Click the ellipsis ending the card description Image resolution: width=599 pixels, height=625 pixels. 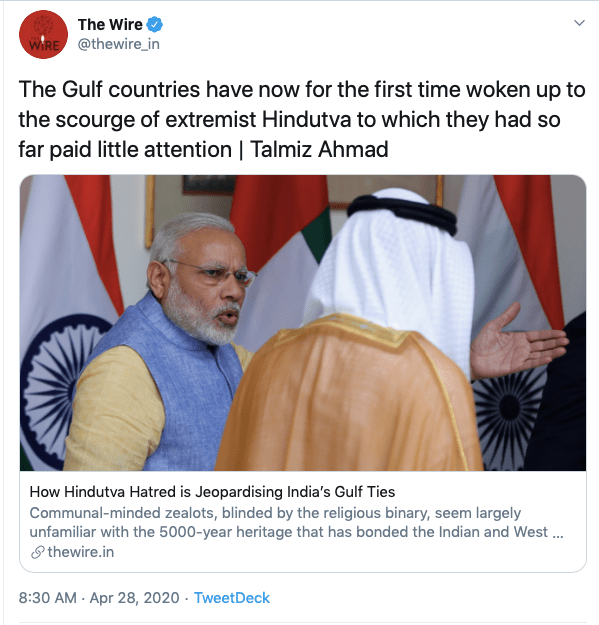coord(558,533)
